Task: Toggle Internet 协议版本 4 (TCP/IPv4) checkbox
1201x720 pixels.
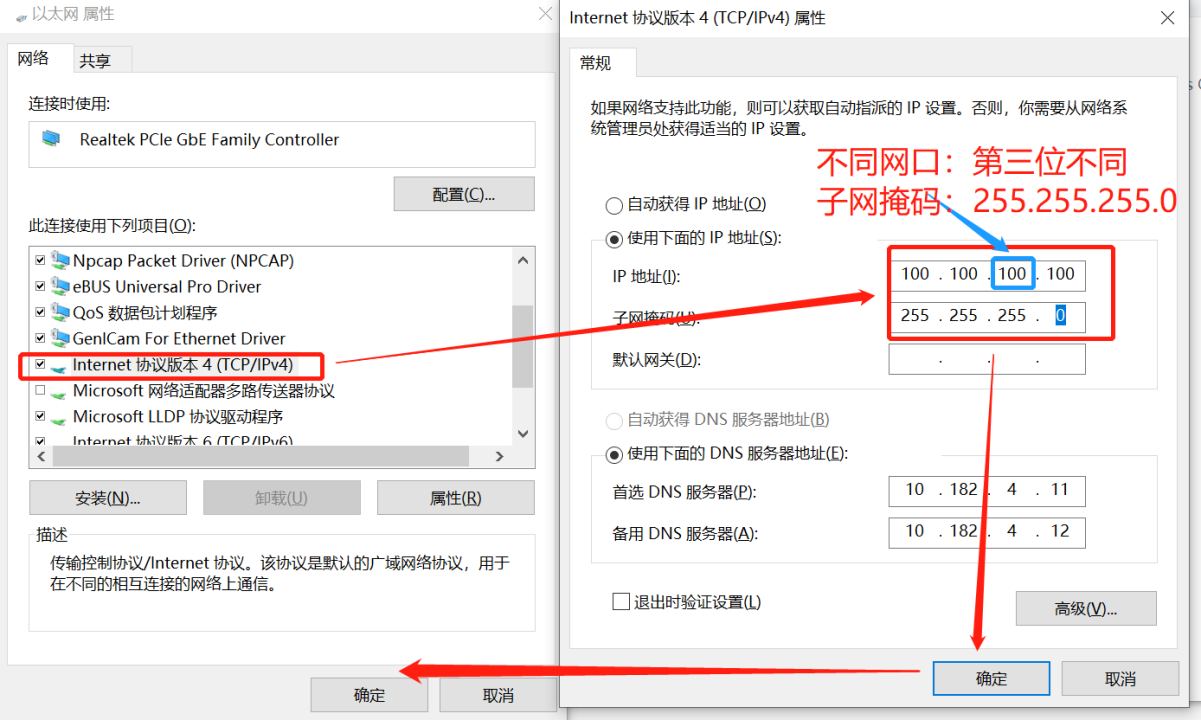Action: (x=40, y=364)
